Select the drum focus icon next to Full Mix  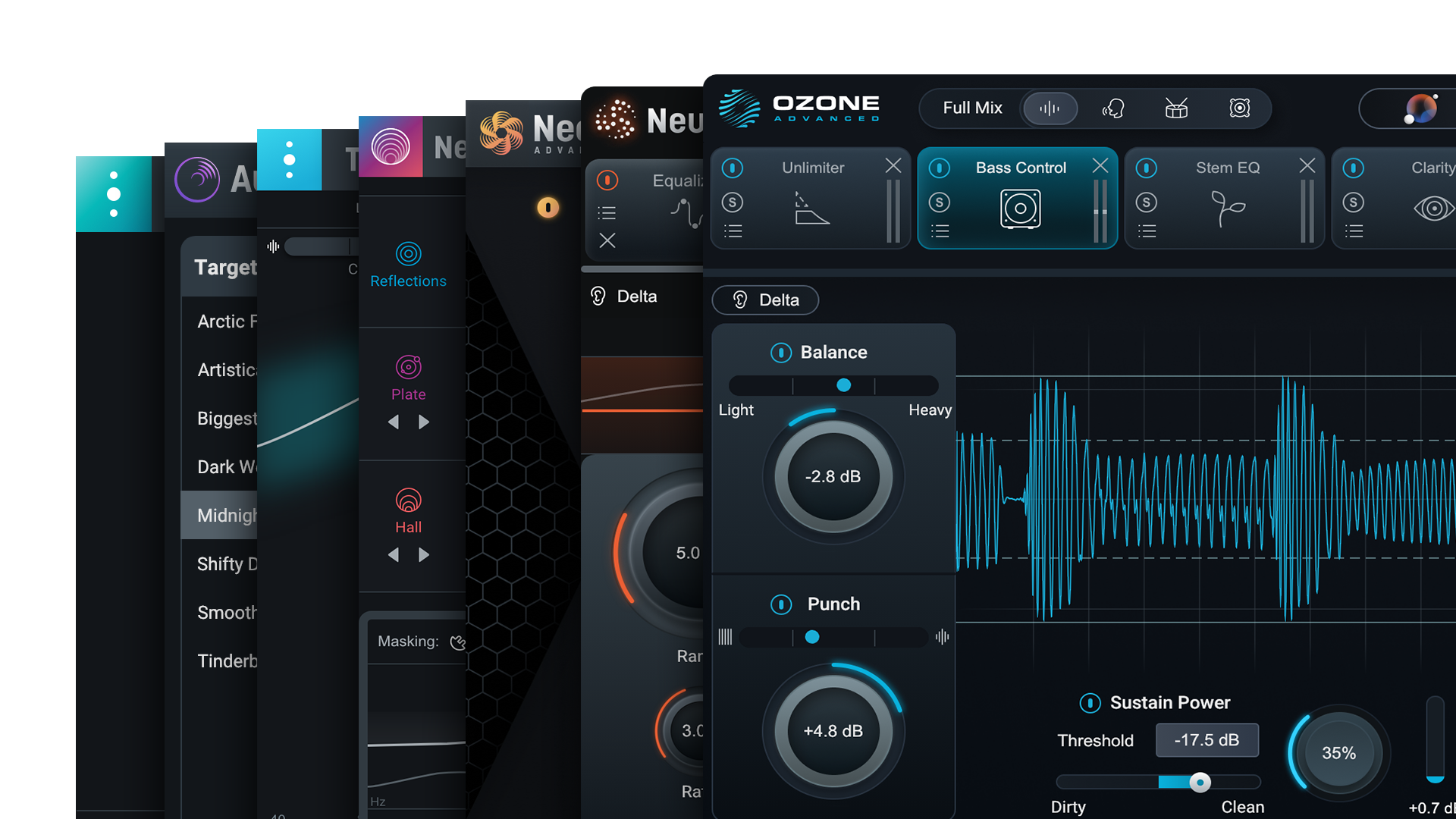(x=1175, y=108)
